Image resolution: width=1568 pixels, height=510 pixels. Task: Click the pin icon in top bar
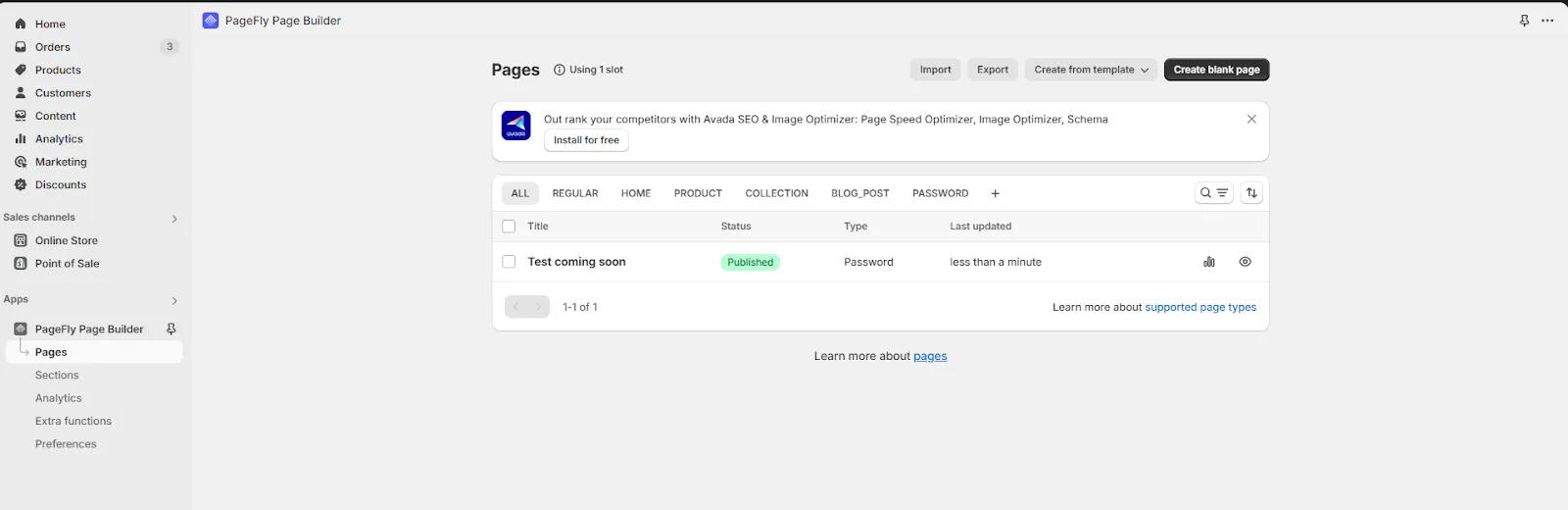[1525, 21]
